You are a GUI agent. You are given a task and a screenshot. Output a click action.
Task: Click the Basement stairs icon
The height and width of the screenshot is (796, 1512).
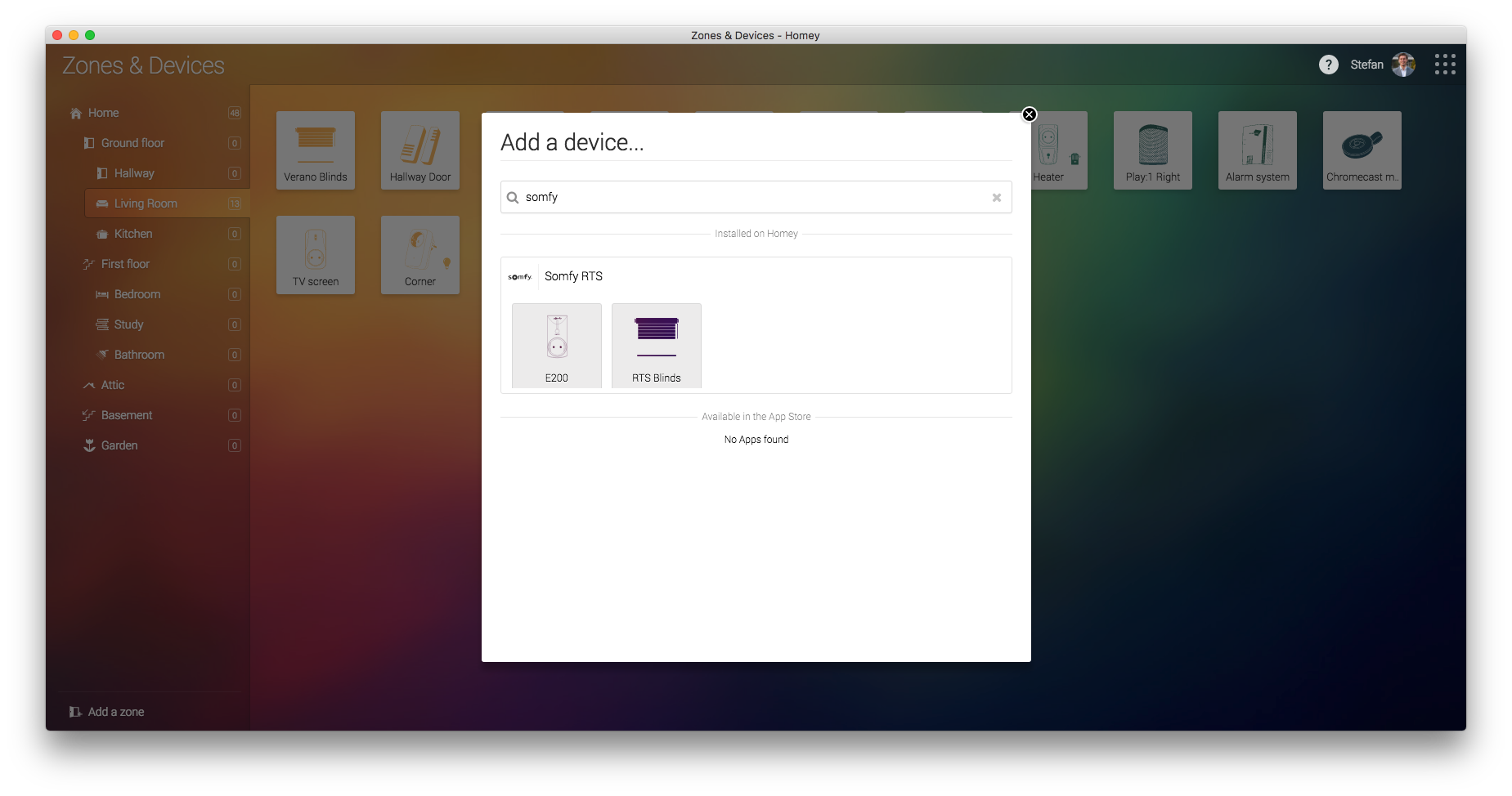point(89,415)
